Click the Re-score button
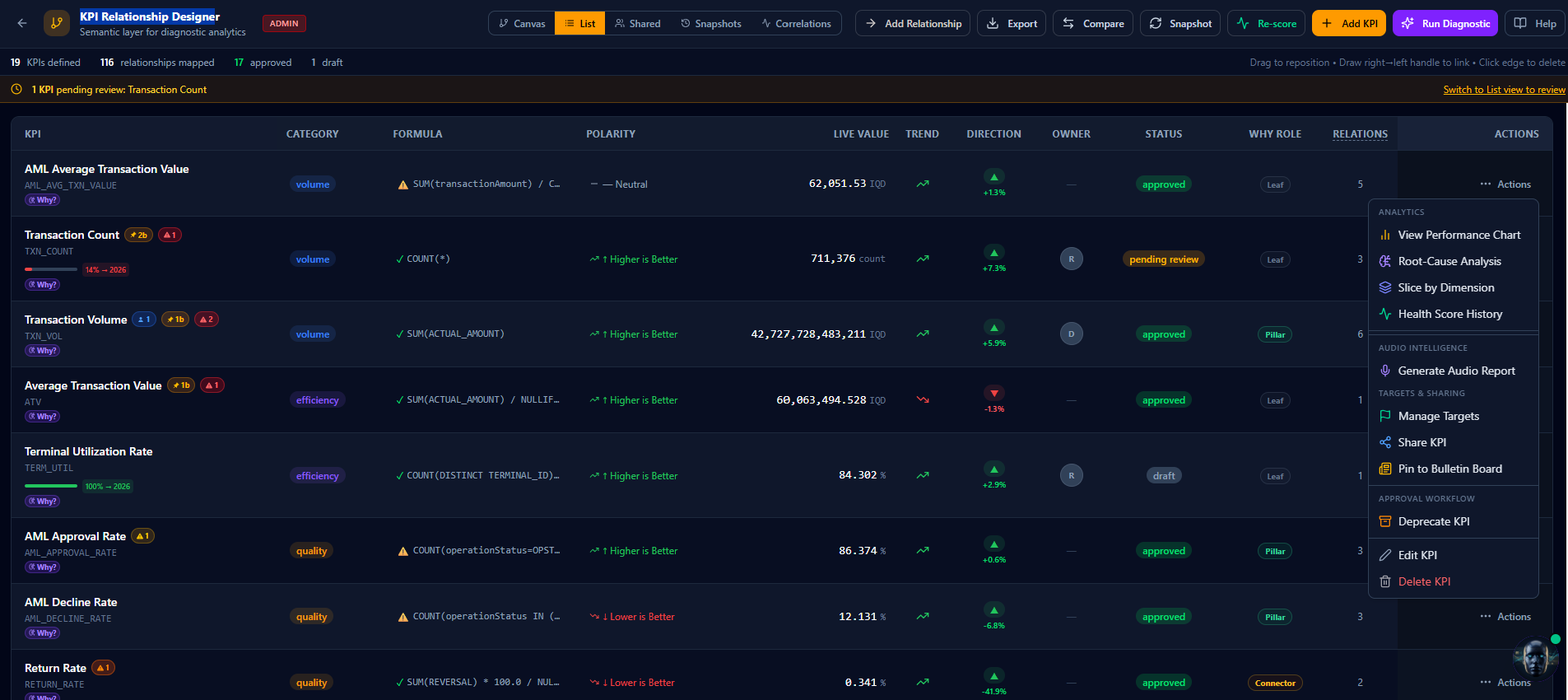 click(x=1266, y=23)
